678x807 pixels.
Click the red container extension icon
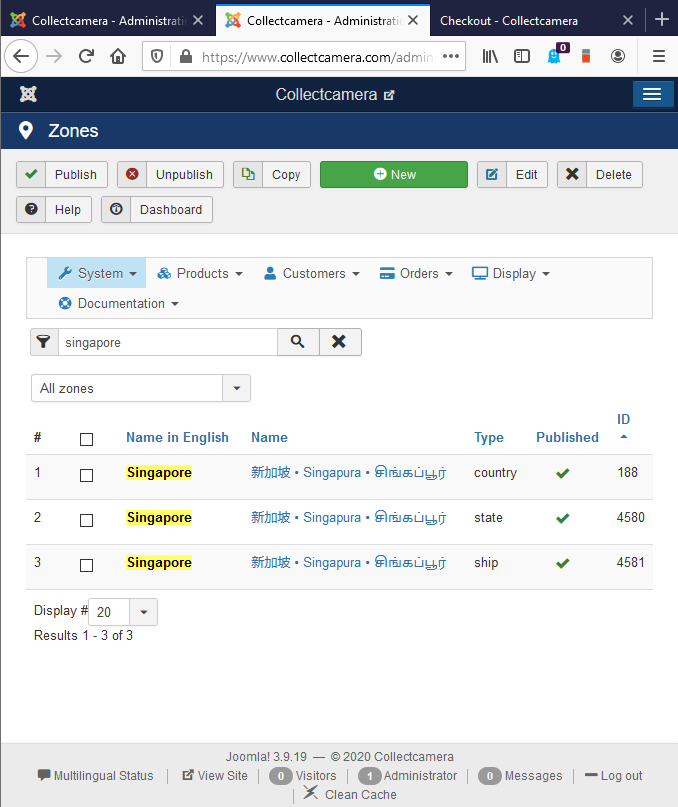pos(586,56)
